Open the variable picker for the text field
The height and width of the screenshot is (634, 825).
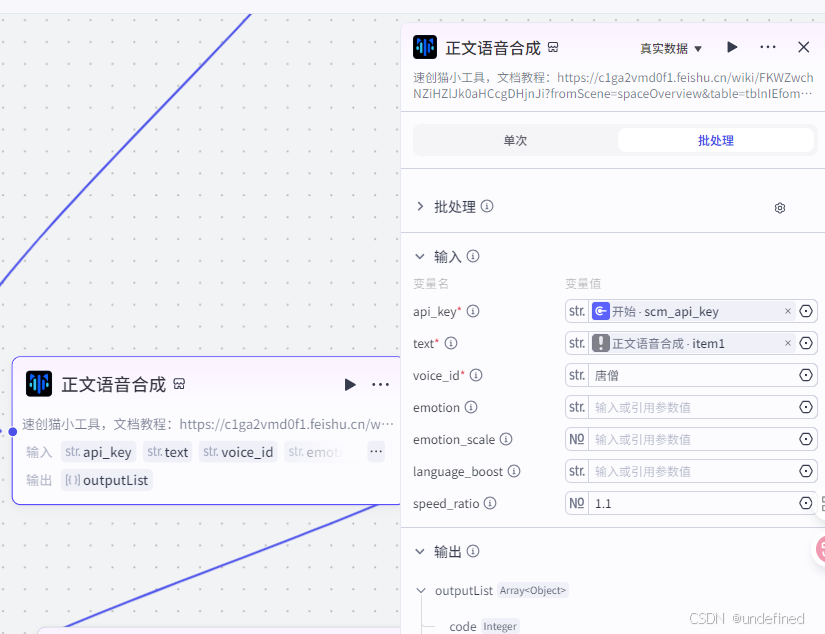coord(806,344)
